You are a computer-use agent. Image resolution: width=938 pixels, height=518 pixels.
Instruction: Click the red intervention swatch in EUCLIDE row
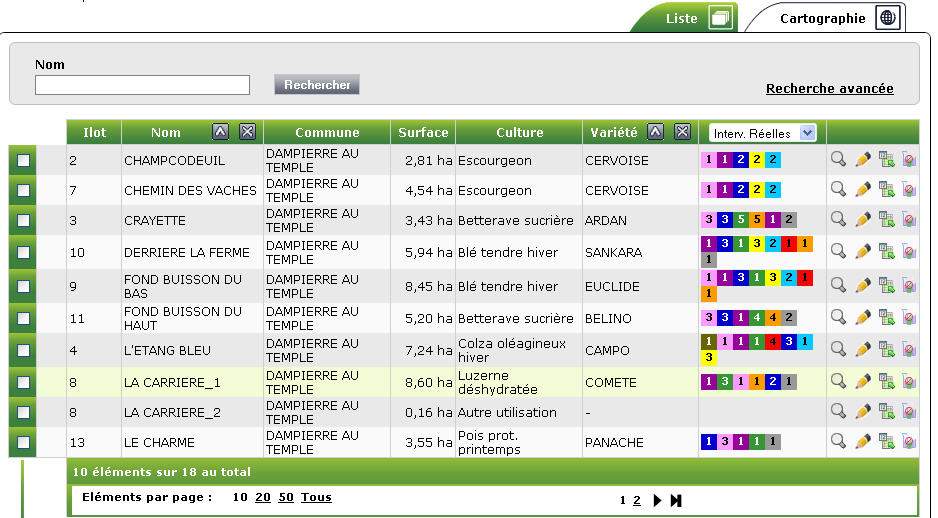pyautogui.click(x=805, y=278)
